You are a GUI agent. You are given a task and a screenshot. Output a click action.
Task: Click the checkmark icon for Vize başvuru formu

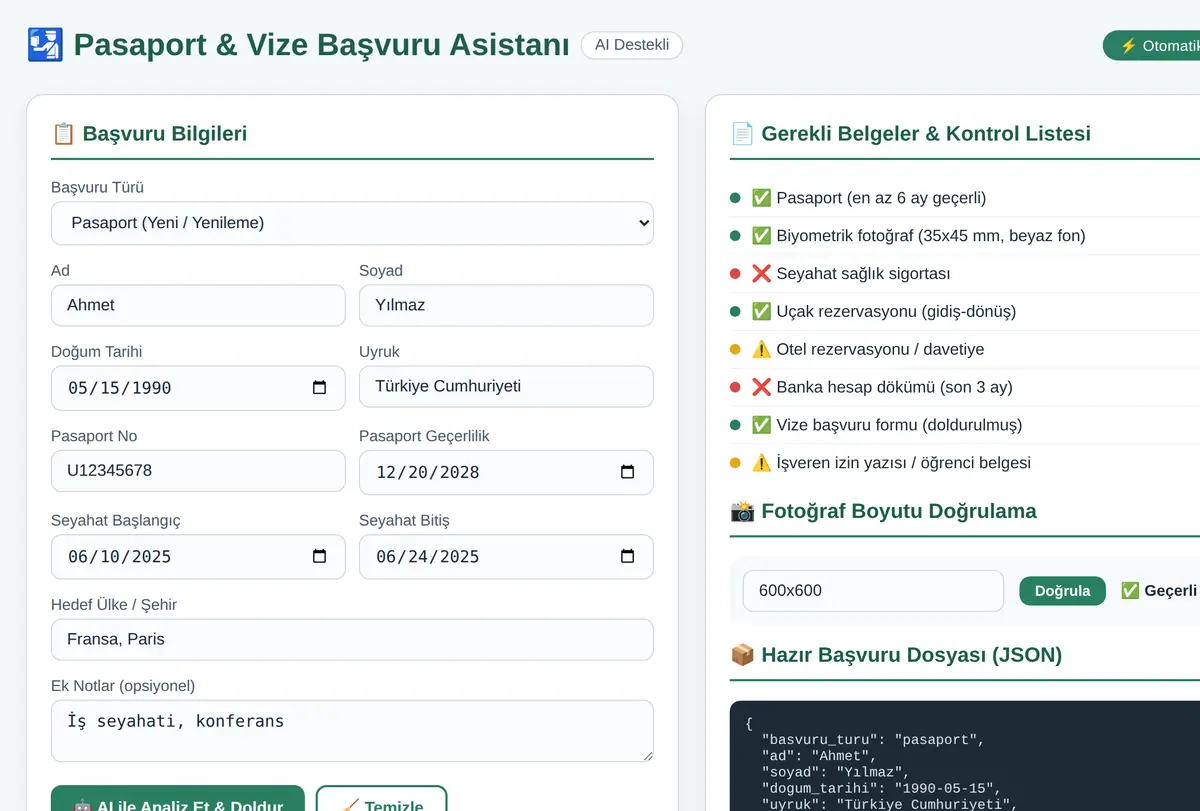[761, 425]
